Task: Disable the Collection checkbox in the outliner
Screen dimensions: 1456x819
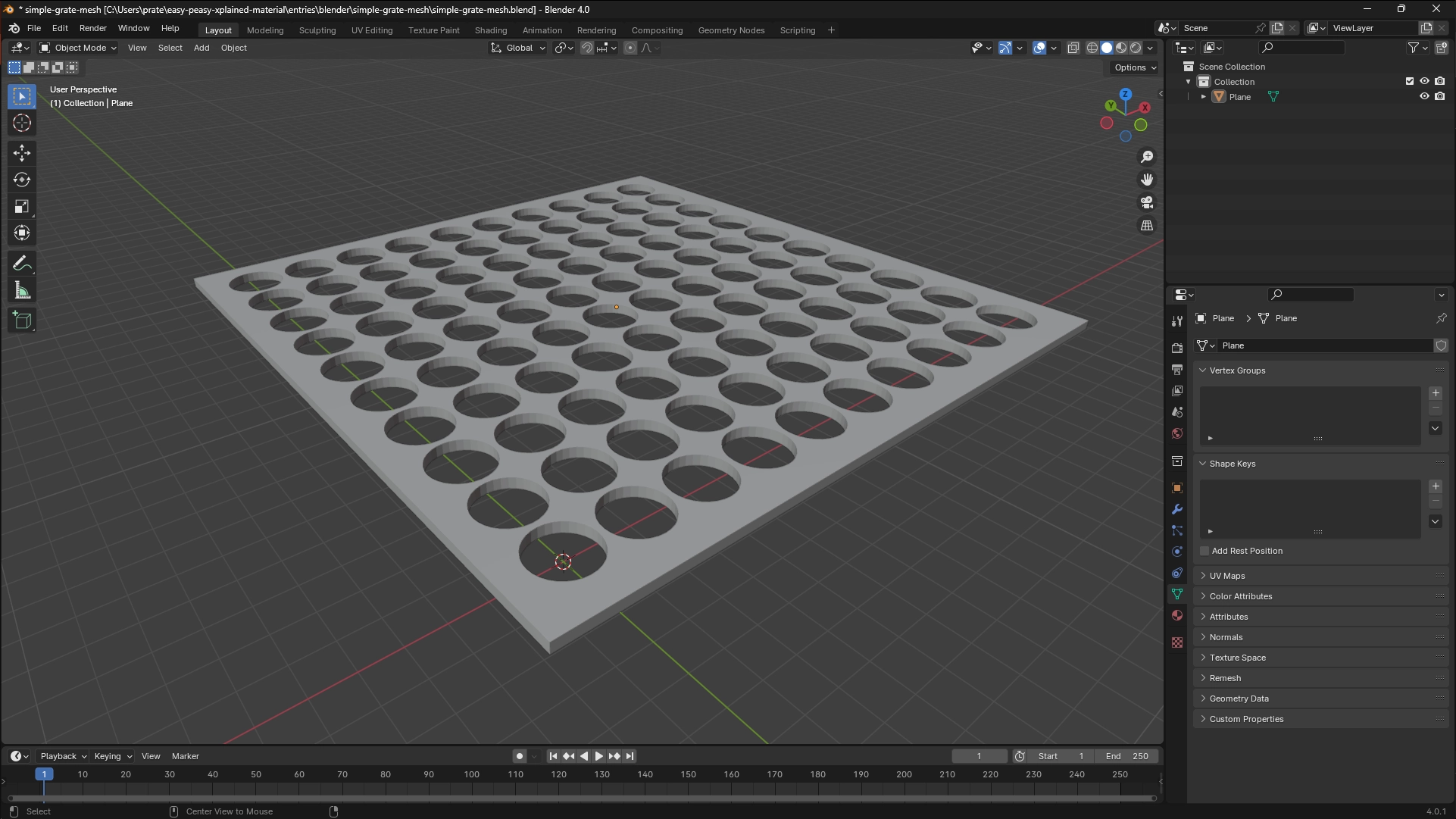Action: 1409,81
